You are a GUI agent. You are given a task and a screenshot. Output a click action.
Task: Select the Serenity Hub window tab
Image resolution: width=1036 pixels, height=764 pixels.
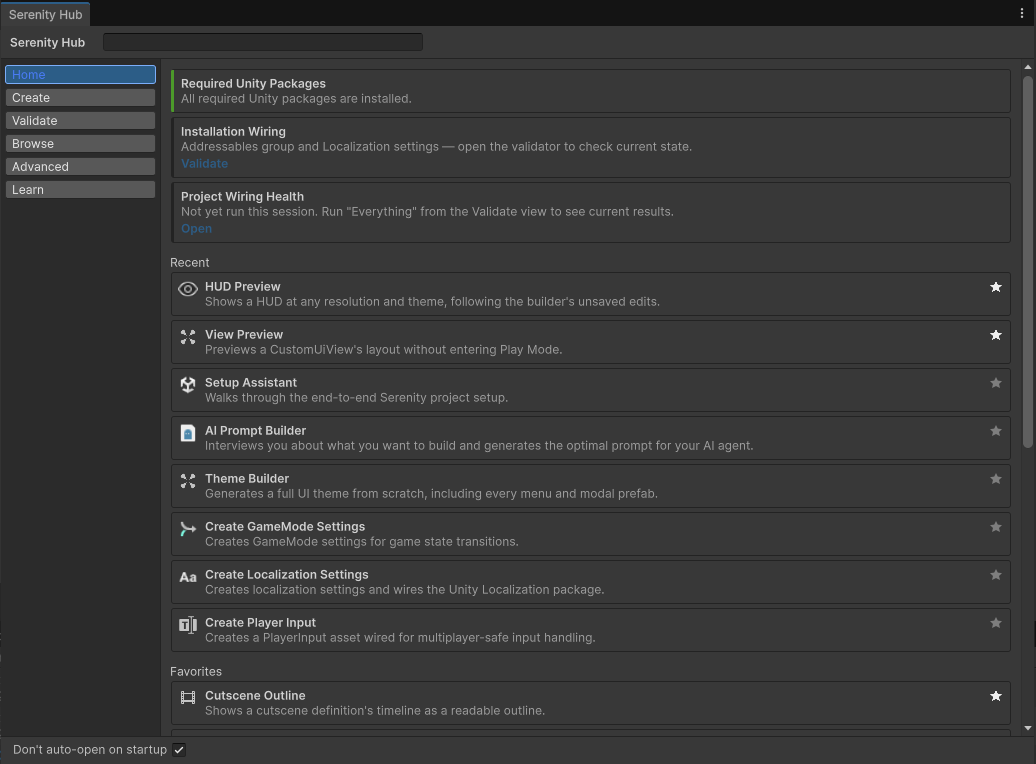click(46, 15)
